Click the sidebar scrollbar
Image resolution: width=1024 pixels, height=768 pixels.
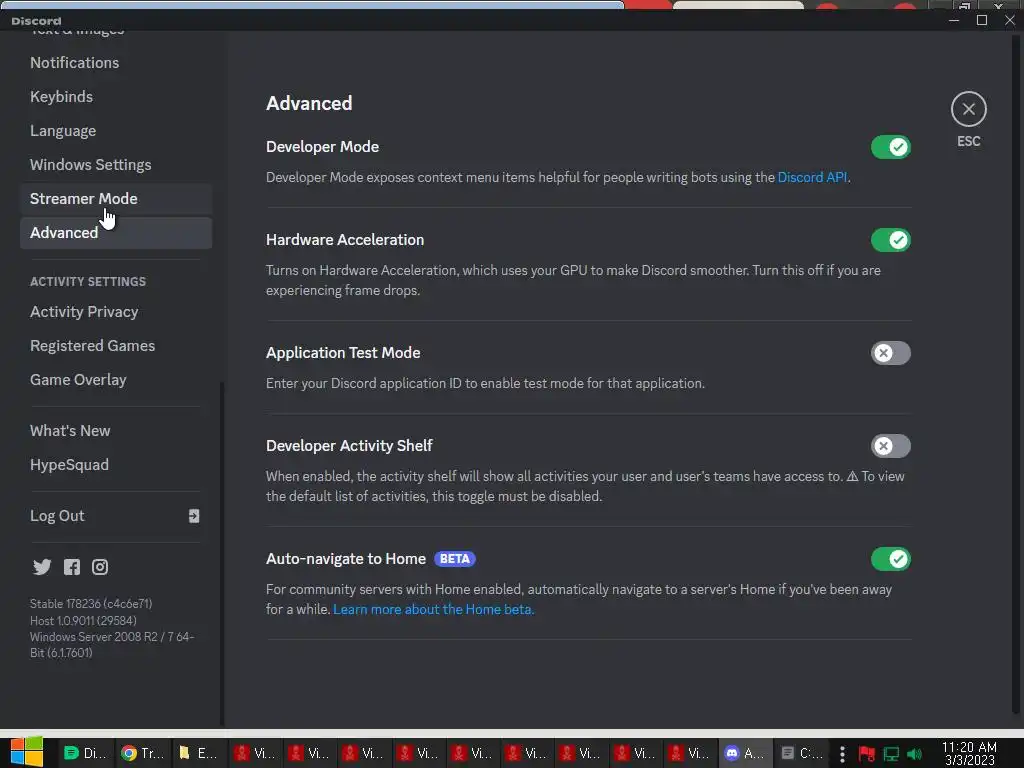(222, 553)
